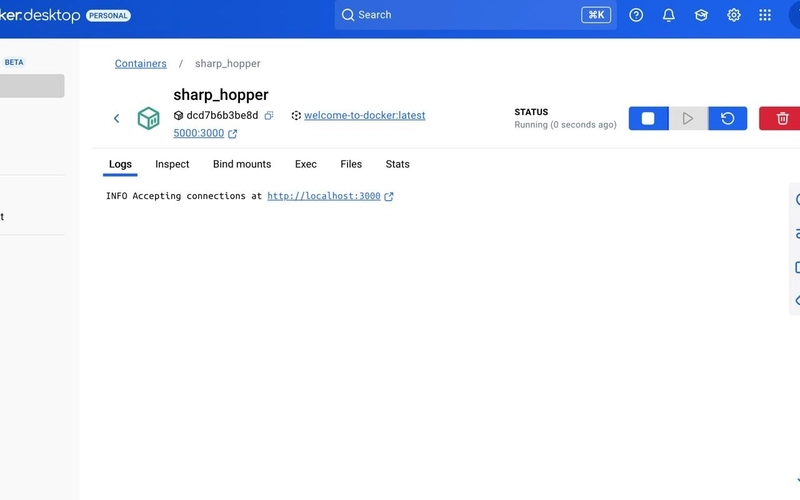This screenshot has width=800, height=500.
Task: Open the welcome-to-docker:latest image link
Action: pyautogui.click(x=364, y=115)
